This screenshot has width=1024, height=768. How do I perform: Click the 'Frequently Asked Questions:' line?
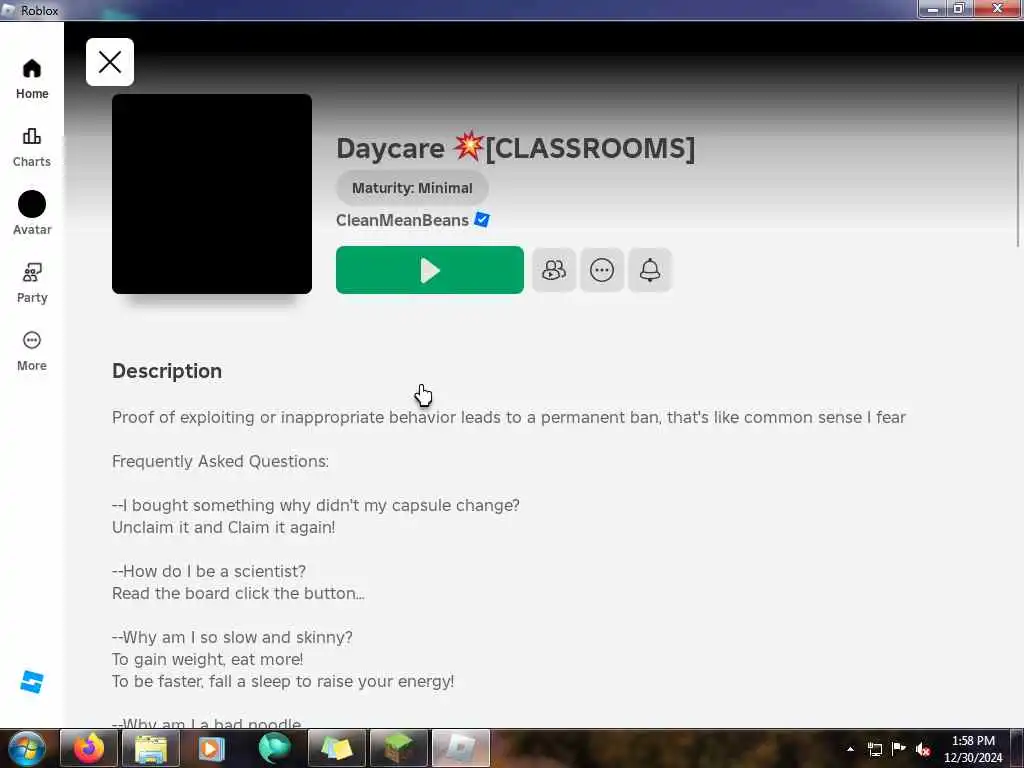(x=221, y=461)
